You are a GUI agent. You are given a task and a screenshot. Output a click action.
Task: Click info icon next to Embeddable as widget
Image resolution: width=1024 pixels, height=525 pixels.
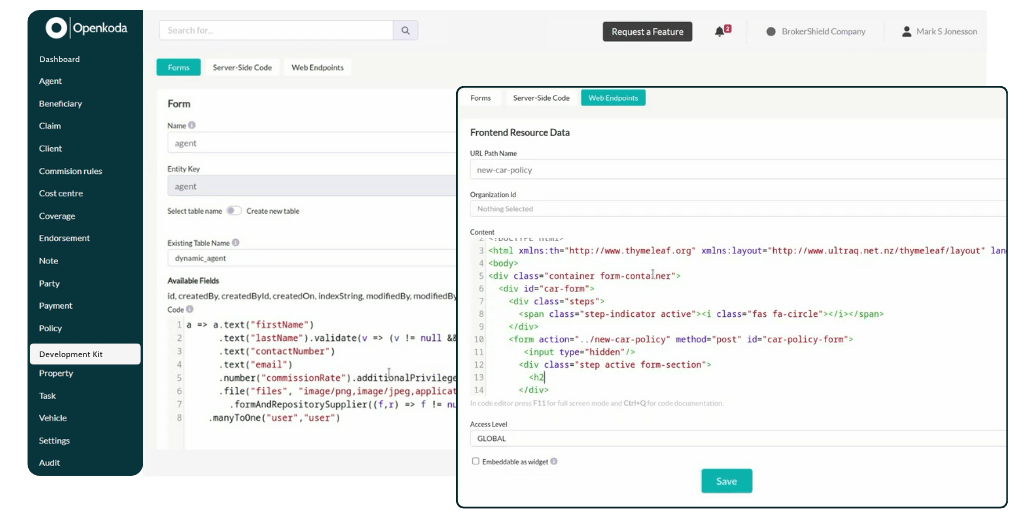(554, 462)
